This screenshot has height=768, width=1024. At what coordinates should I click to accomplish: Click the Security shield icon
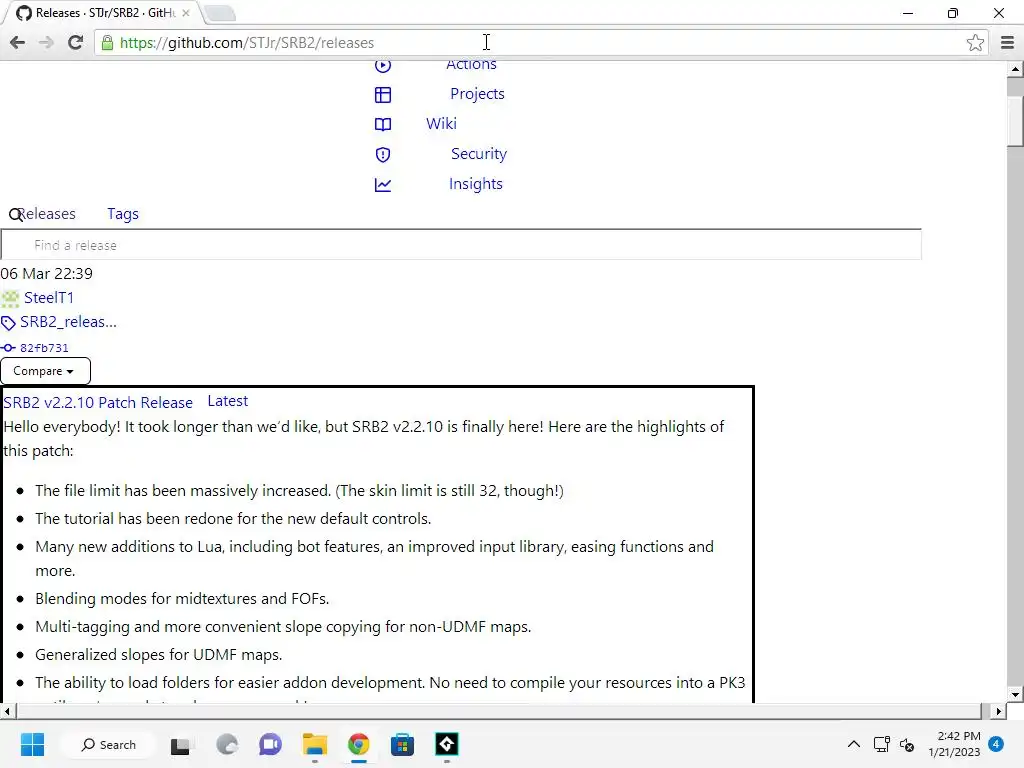tap(383, 155)
